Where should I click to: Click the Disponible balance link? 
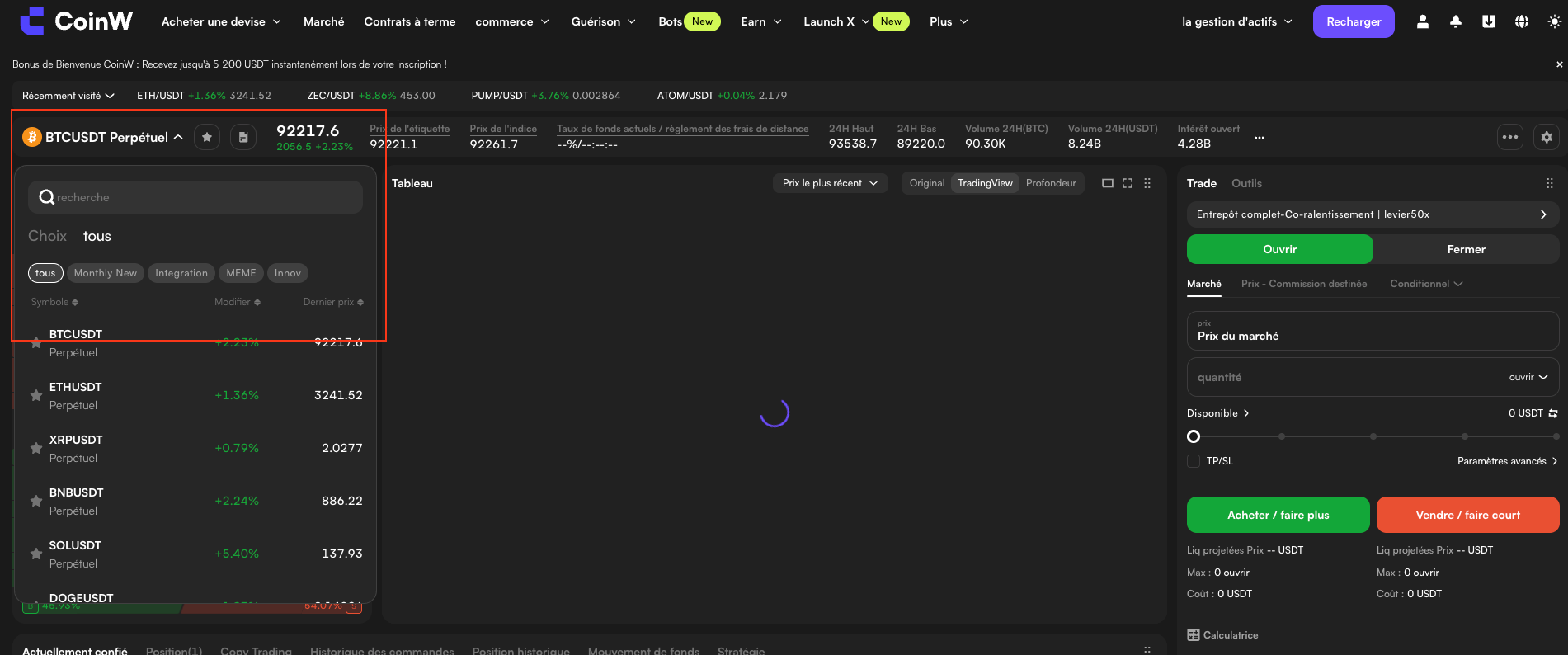point(1217,413)
